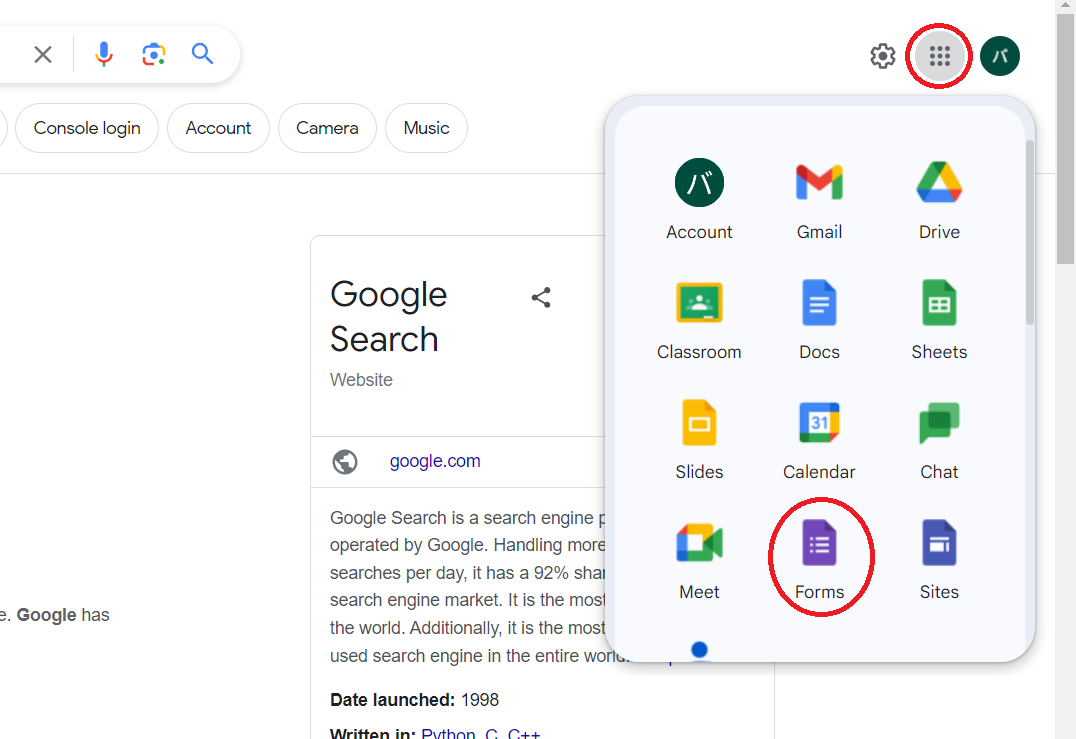Viewport: 1076px width, 739px height.
Task: Open Gmail from the apps panel
Action: coord(819,200)
